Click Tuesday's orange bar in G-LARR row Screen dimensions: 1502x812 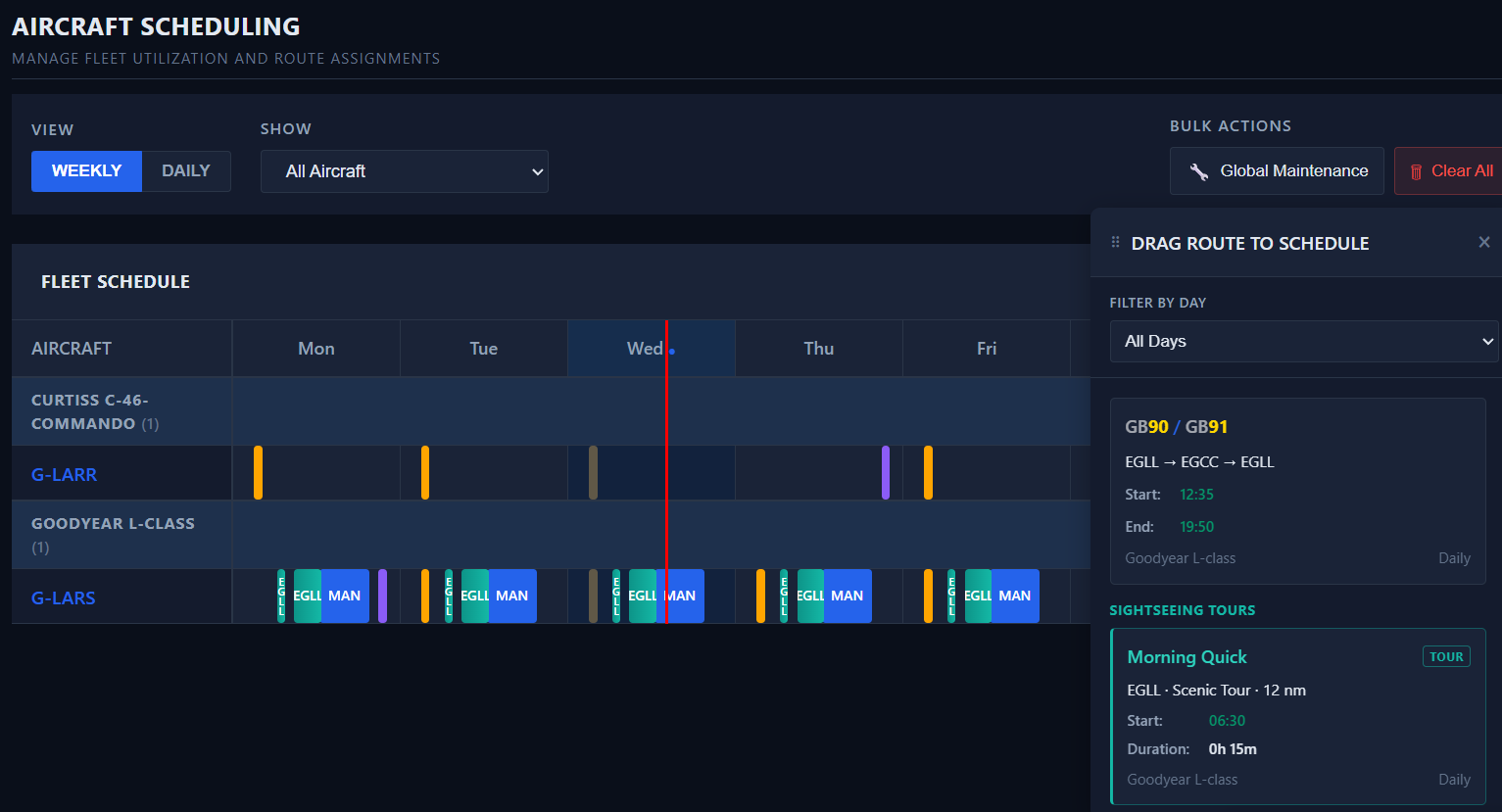425,472
